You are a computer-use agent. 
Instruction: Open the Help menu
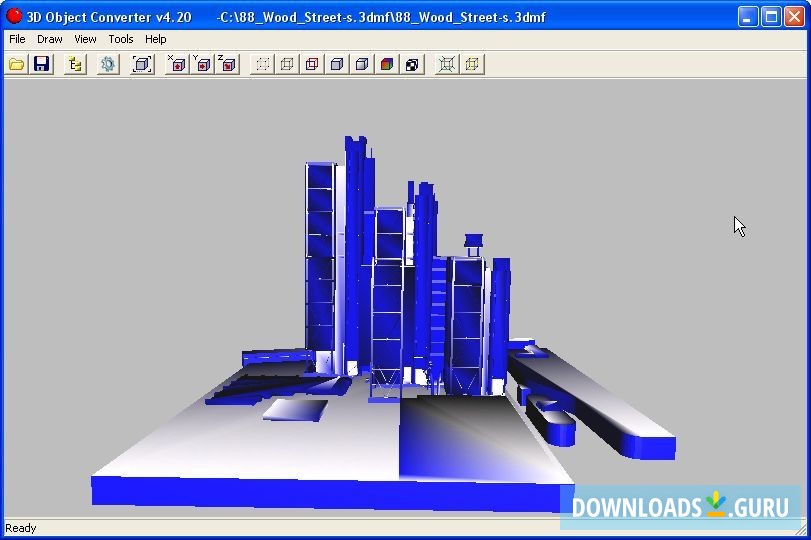coord(156,39)
